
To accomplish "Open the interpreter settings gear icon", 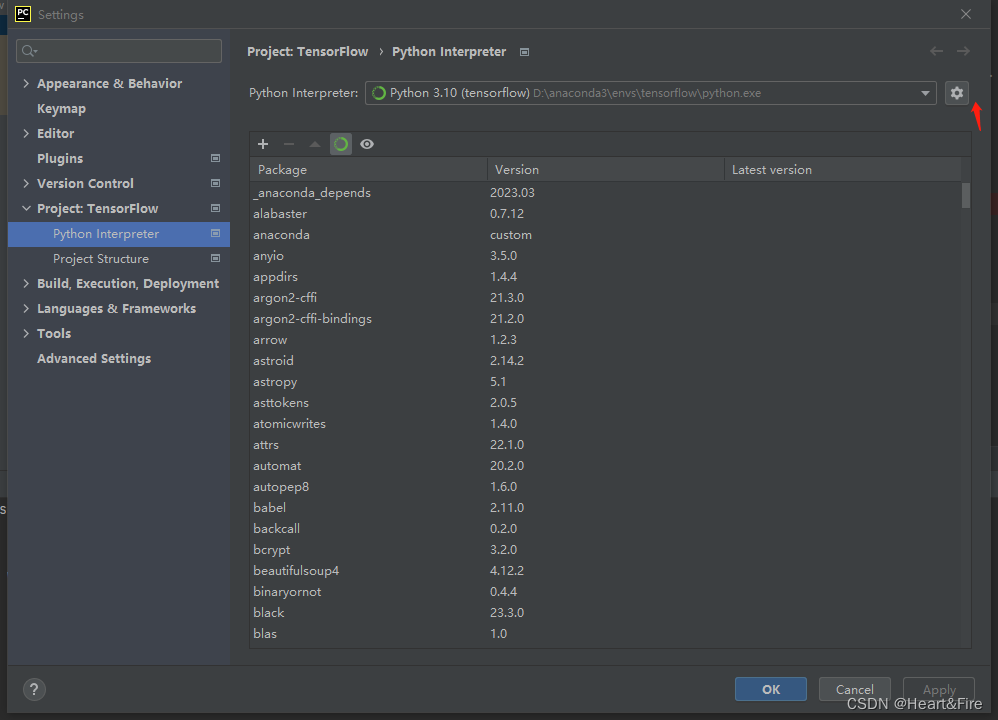I will pos(957,93).
